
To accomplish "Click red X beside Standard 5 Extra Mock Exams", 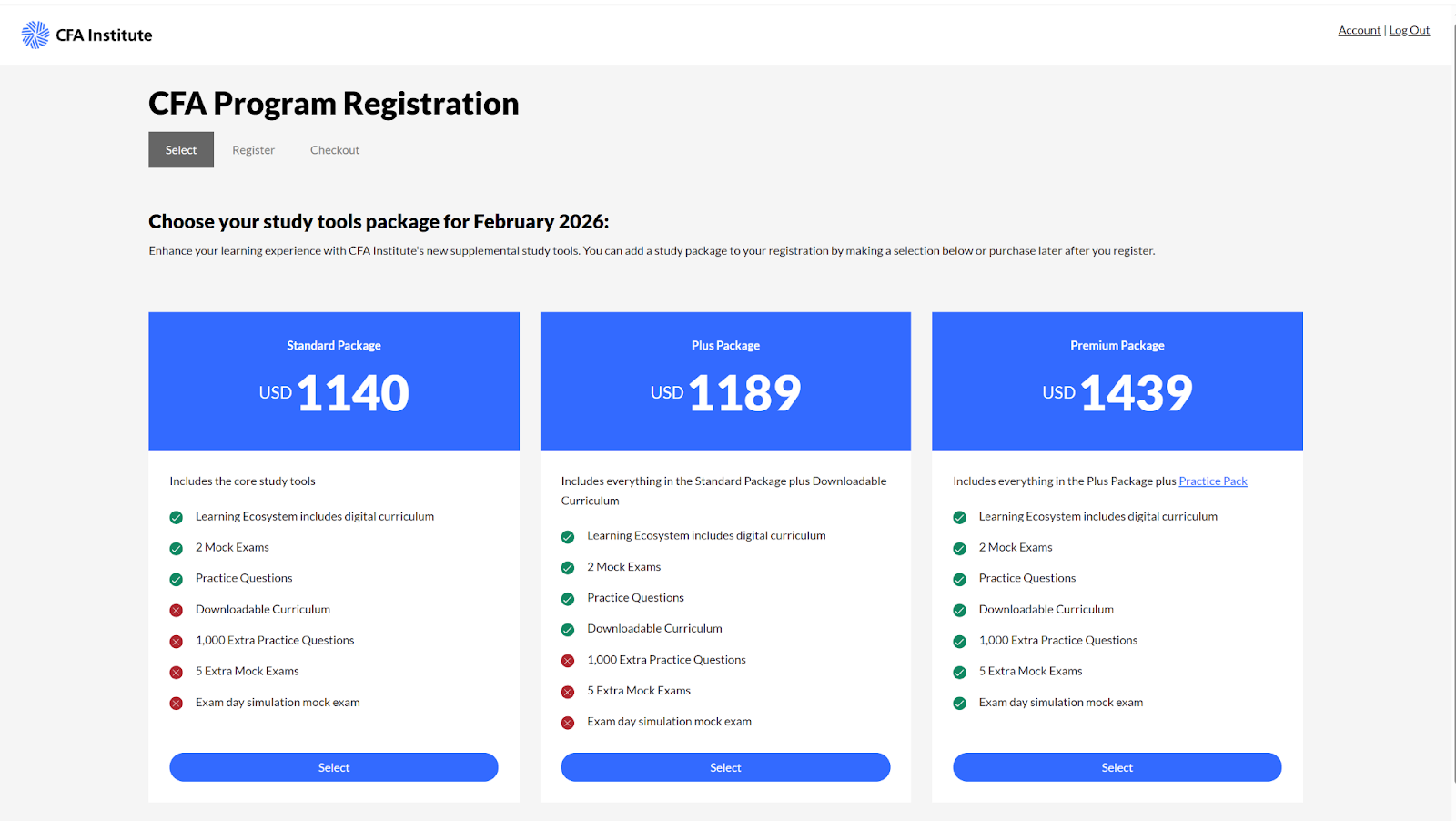I will pos(177,673).
